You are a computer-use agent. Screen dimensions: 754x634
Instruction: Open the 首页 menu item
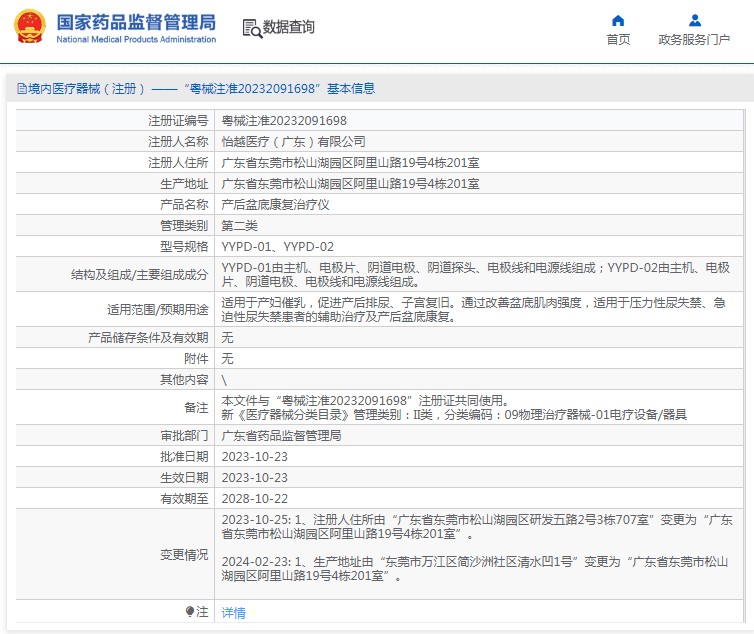click(x=618, y=40)
